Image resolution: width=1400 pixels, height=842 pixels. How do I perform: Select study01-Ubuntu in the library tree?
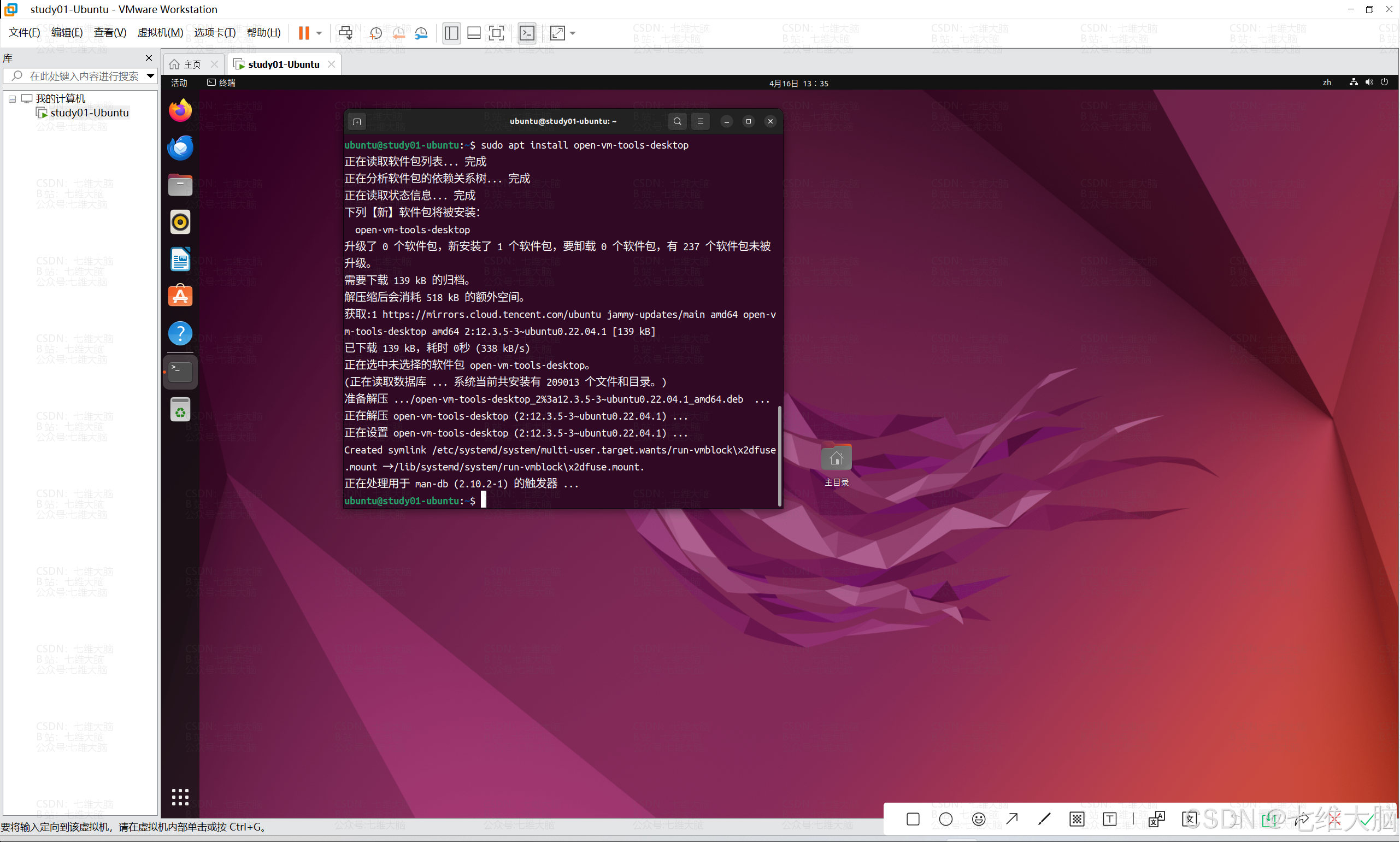(x=89, y=113)
